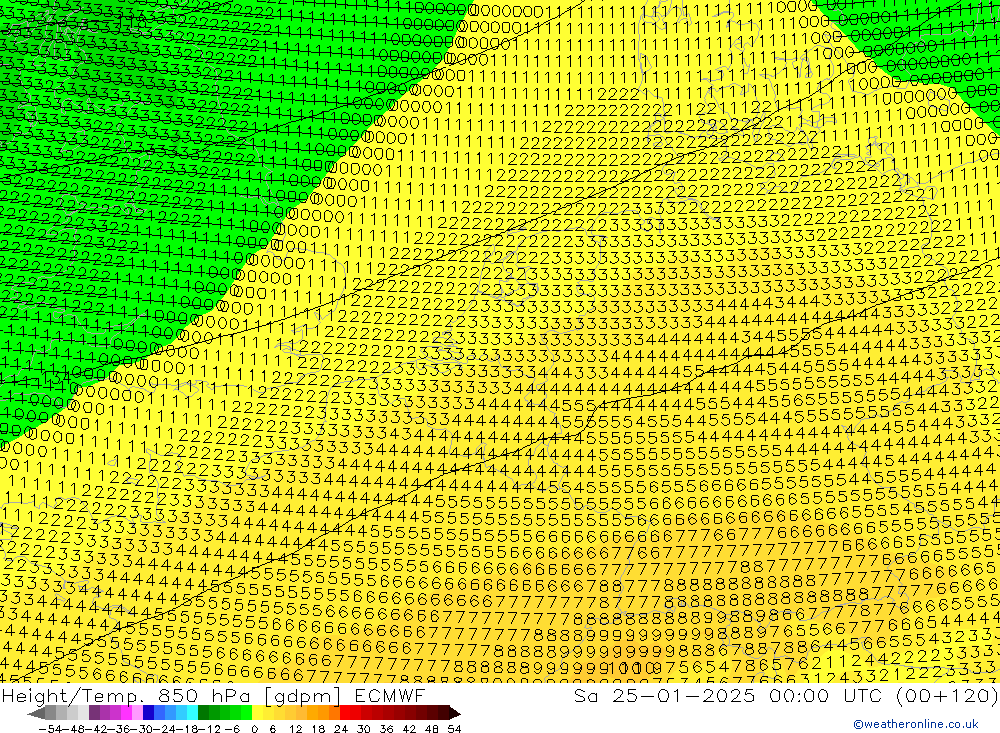Viewport: 1000px width, 733px height.
Task: Click the '(00+120)' forecast hour text
Action: pyautogui.click(x=946, y=695)
